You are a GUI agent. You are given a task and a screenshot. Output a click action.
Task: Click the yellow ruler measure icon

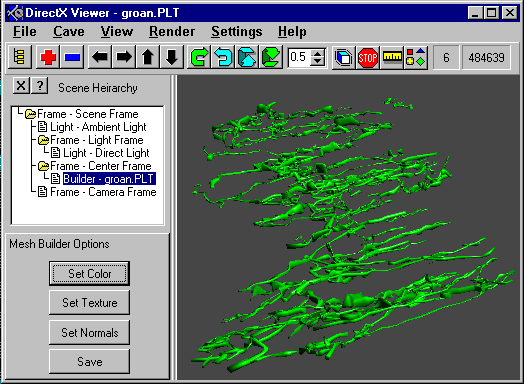(x=392, y=58)
